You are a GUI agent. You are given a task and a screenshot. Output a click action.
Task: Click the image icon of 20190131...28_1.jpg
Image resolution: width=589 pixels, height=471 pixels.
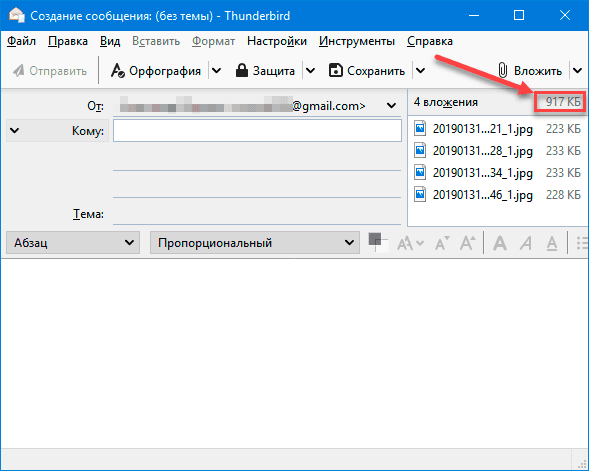click(420, 150)
